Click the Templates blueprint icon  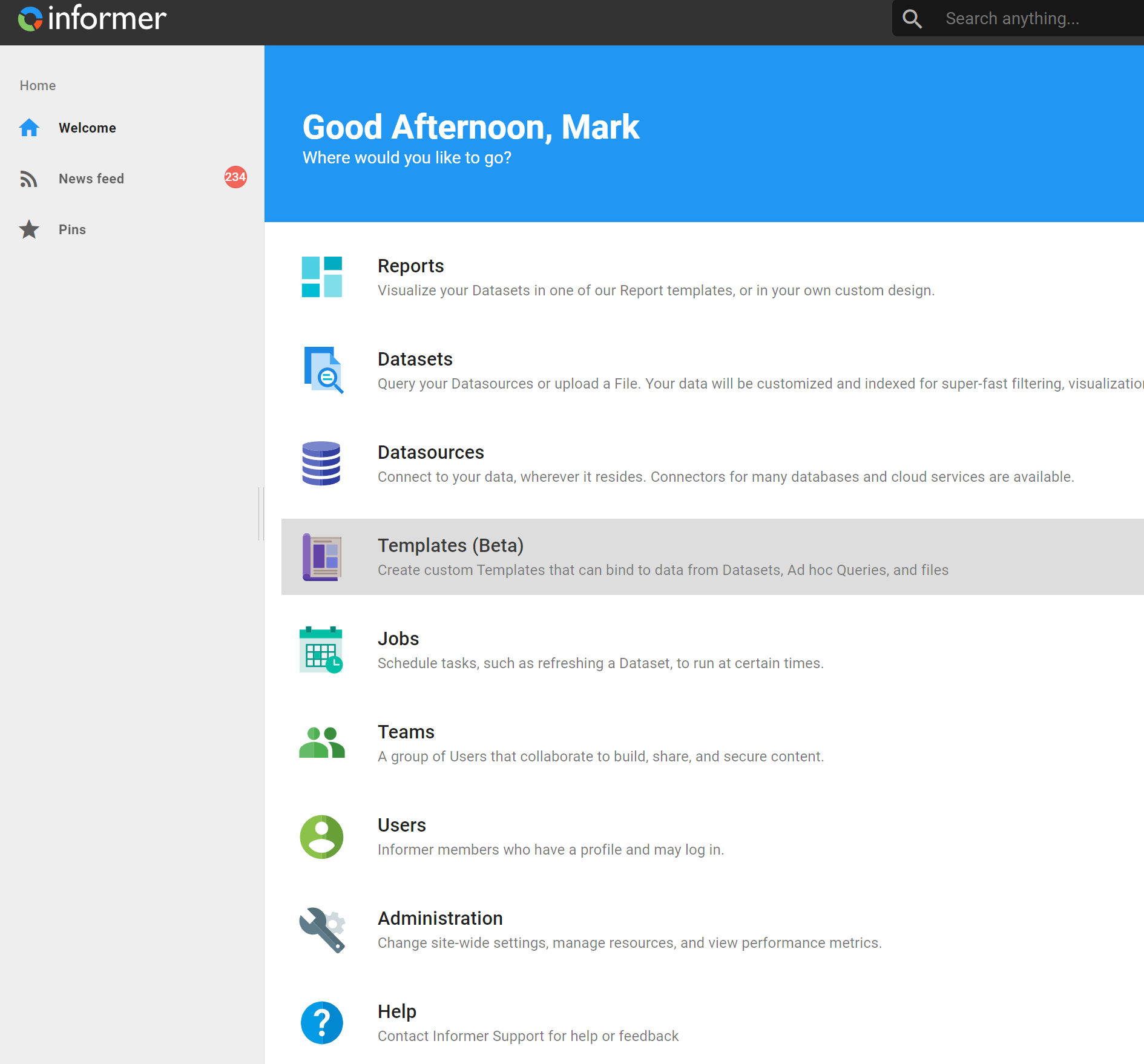tap(322, 557)
